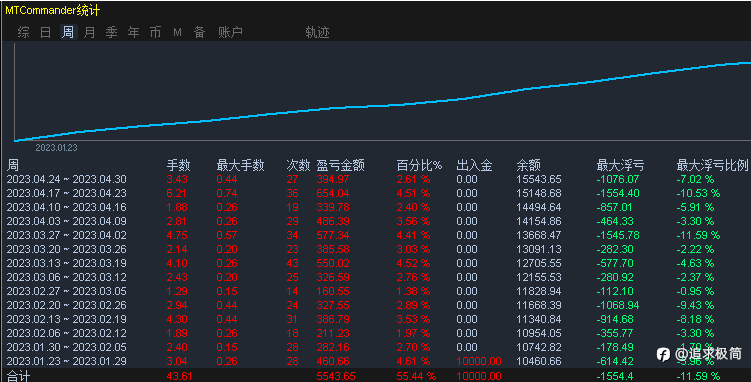
Task: Click deposit value 10000.00 in 01.23 row
Action: point(478,361)
